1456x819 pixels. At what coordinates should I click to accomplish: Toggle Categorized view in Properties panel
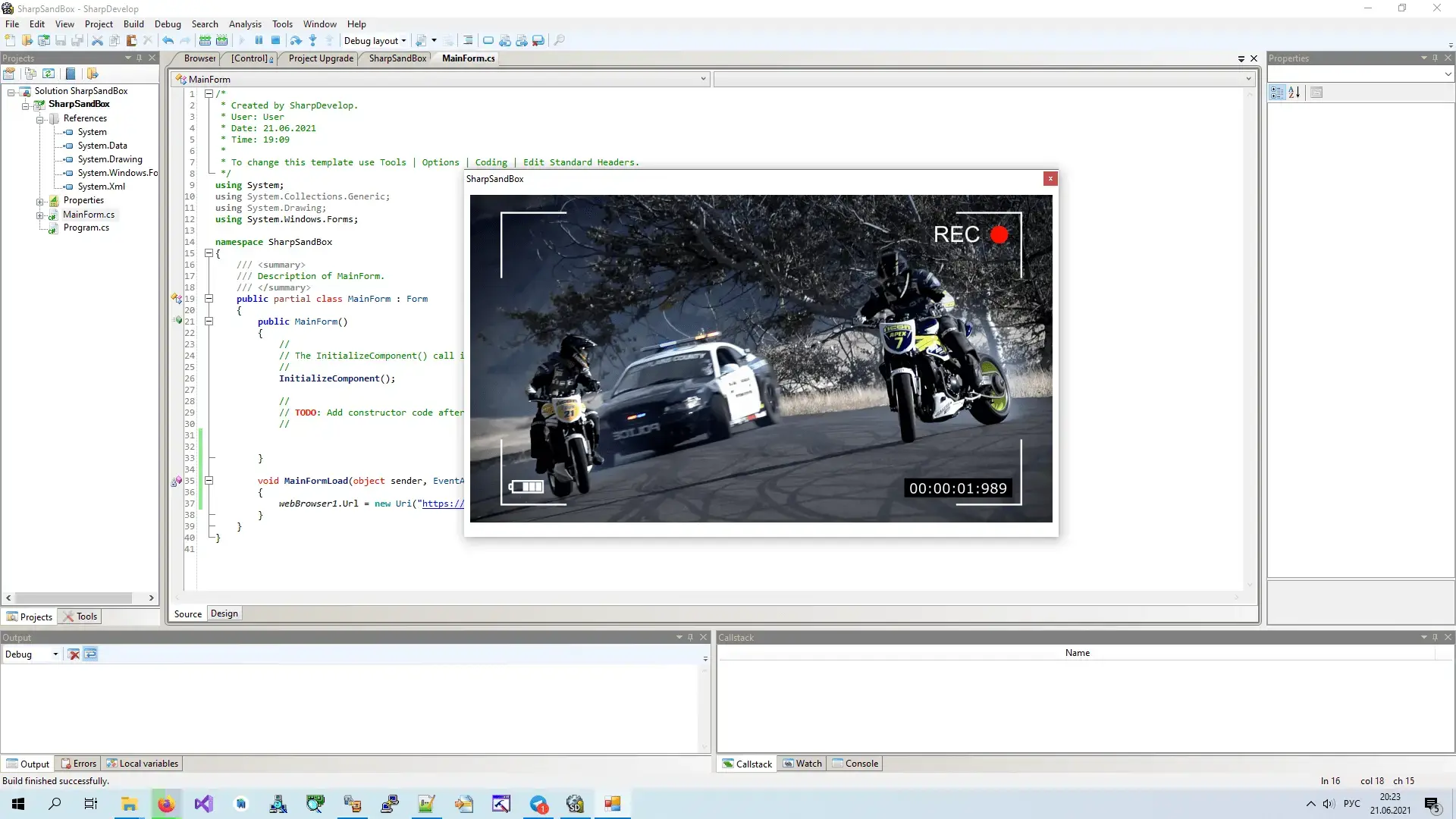(x=1277, y=93)
